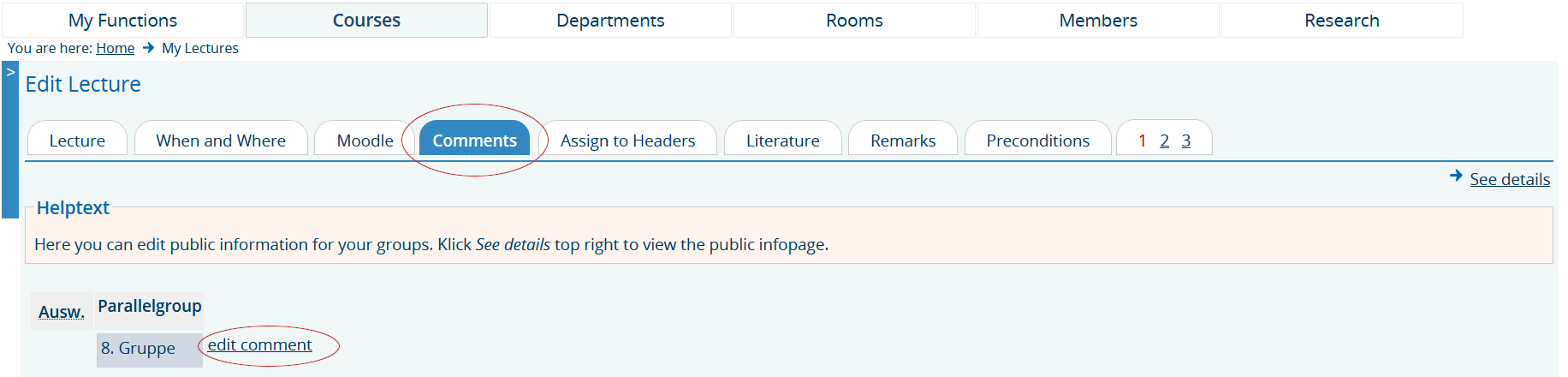Open the Members menu
Image resolution: width=1568 pixels, height=377 pixels.
click(1098, 21)
